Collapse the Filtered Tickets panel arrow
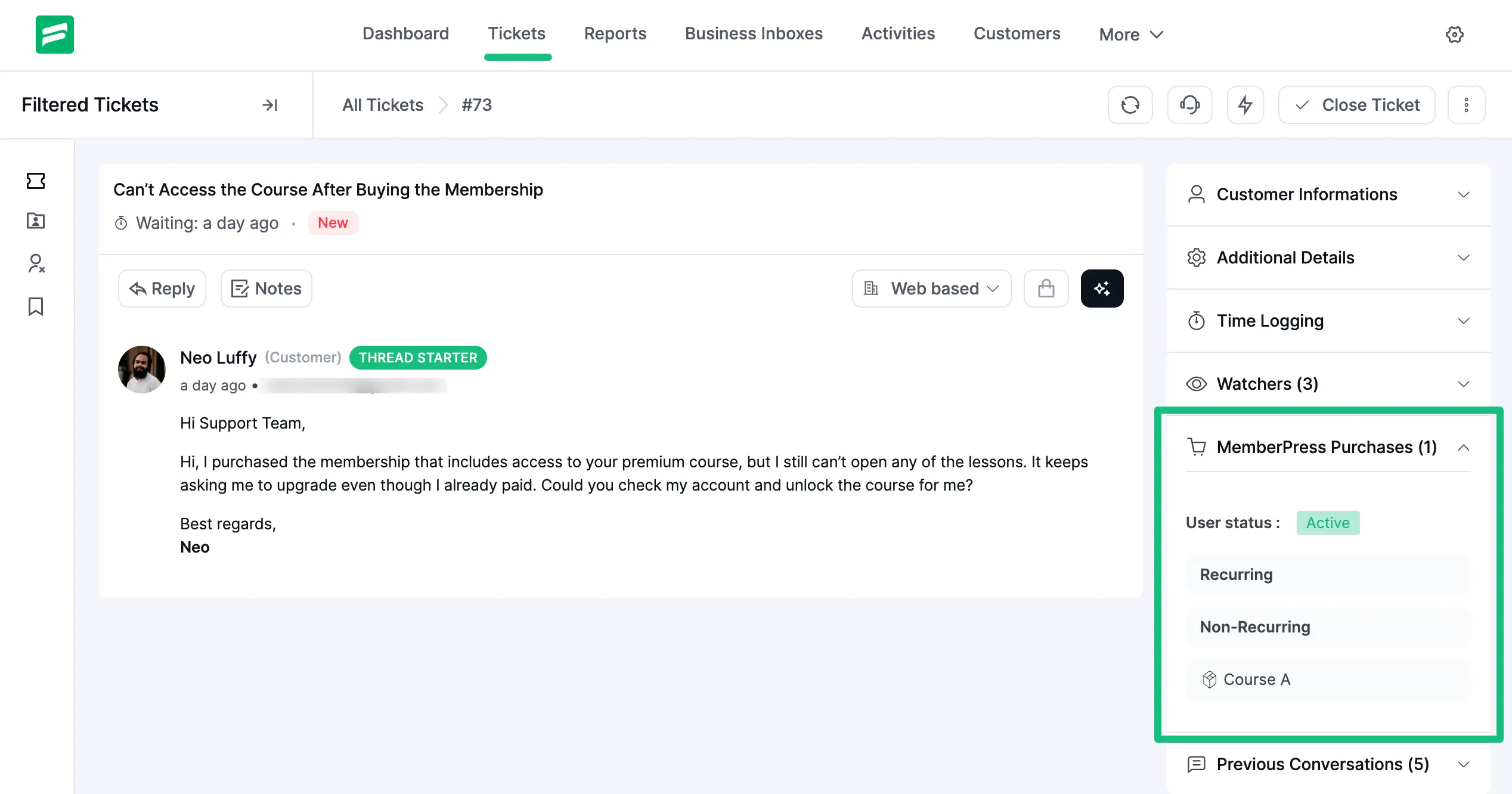This screenshot has height=794, width=1512. 269,105
